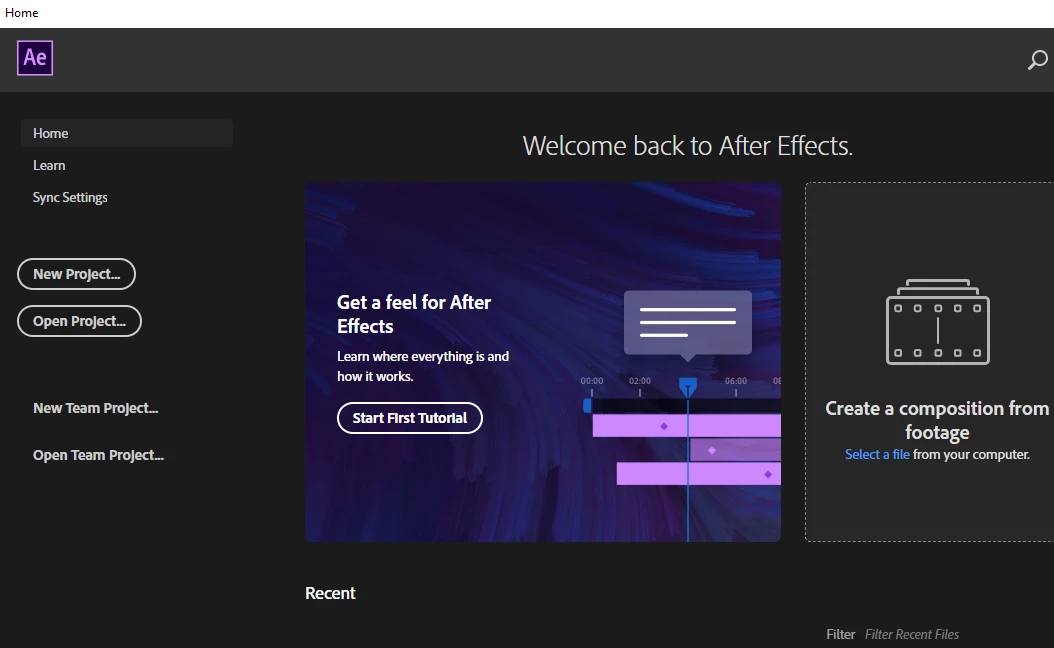Click the tutorial card timeline illustration

pyautogui.click(x=681, y=415)
